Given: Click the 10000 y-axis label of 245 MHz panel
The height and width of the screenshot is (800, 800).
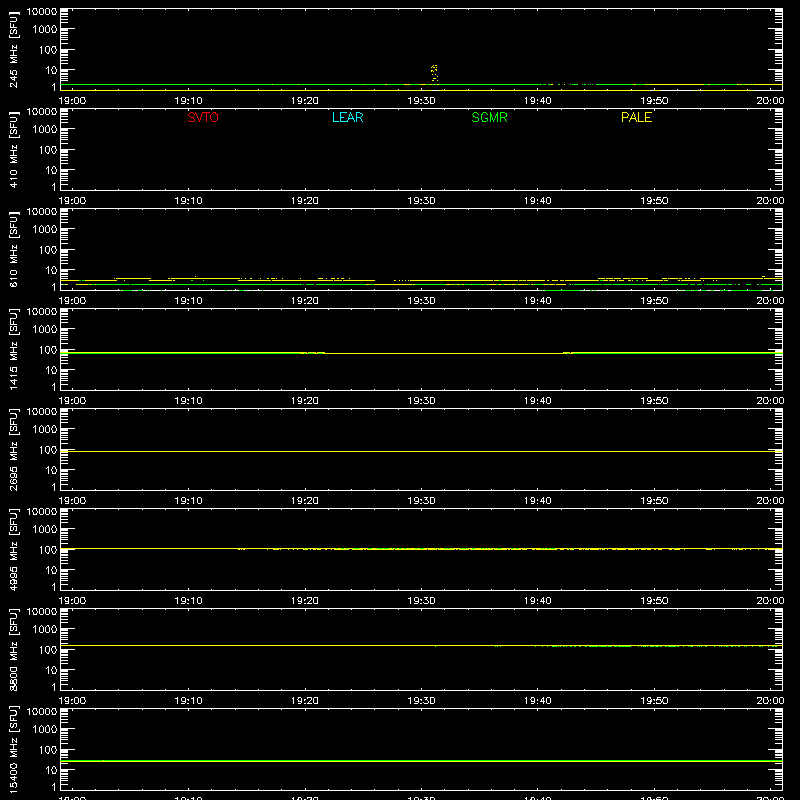Looking at the screenshot, I should [x=42, y=12].
